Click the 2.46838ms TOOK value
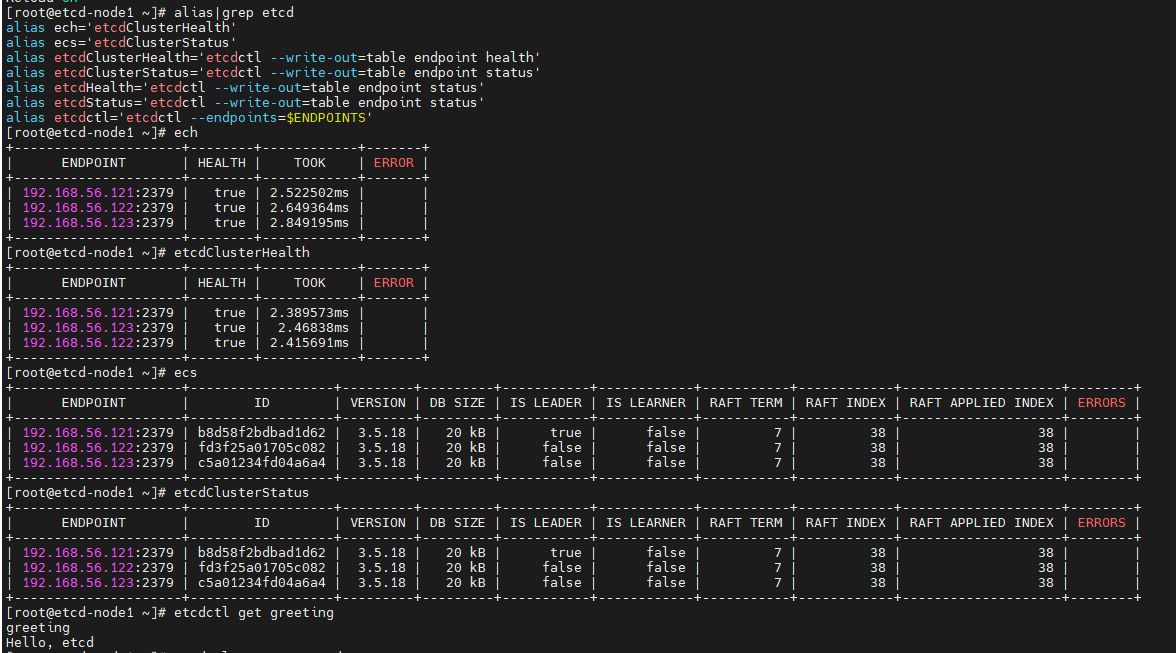 click(x=313, y=327)
